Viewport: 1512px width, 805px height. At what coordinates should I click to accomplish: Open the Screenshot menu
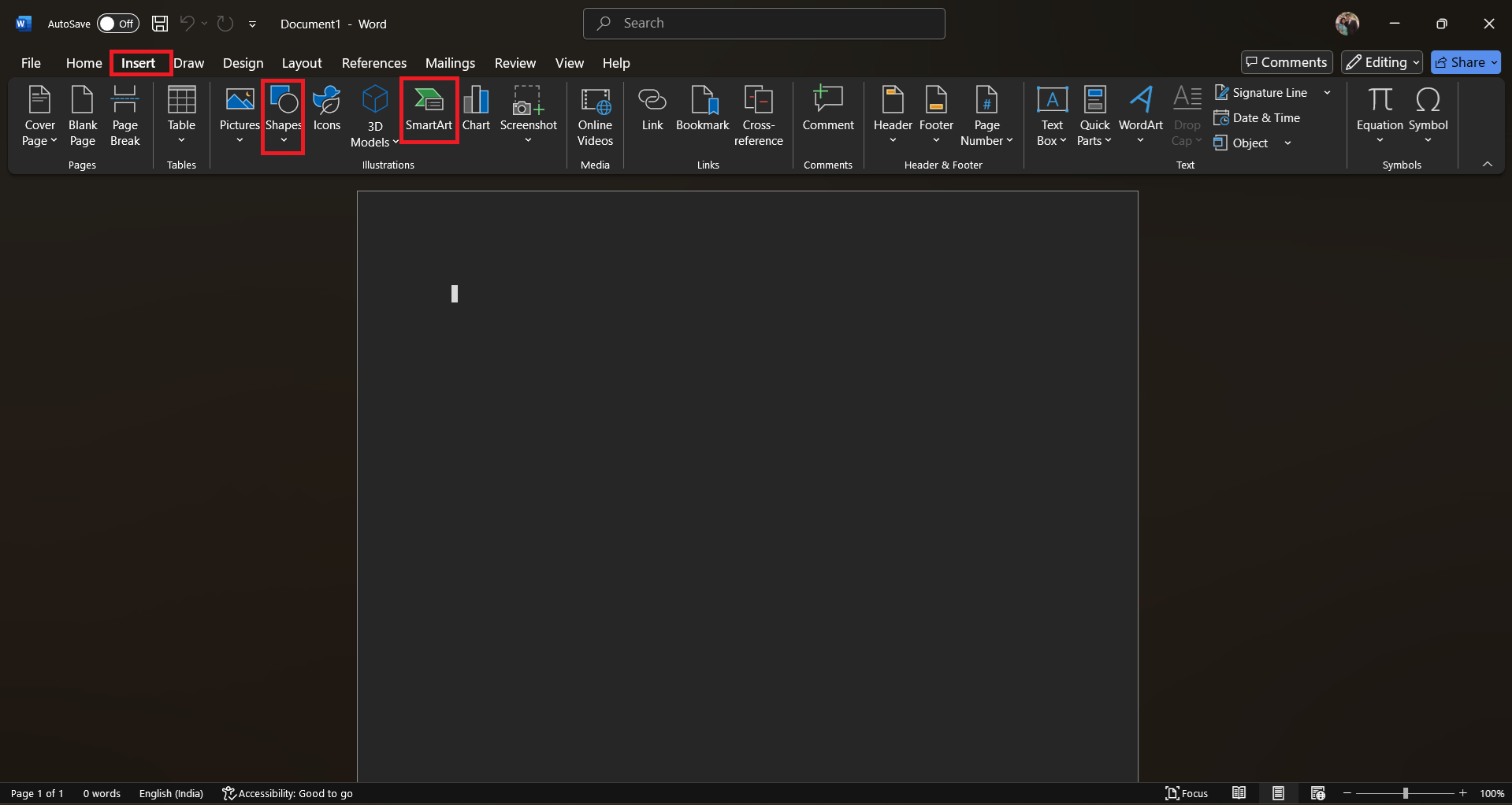[529, 116]
